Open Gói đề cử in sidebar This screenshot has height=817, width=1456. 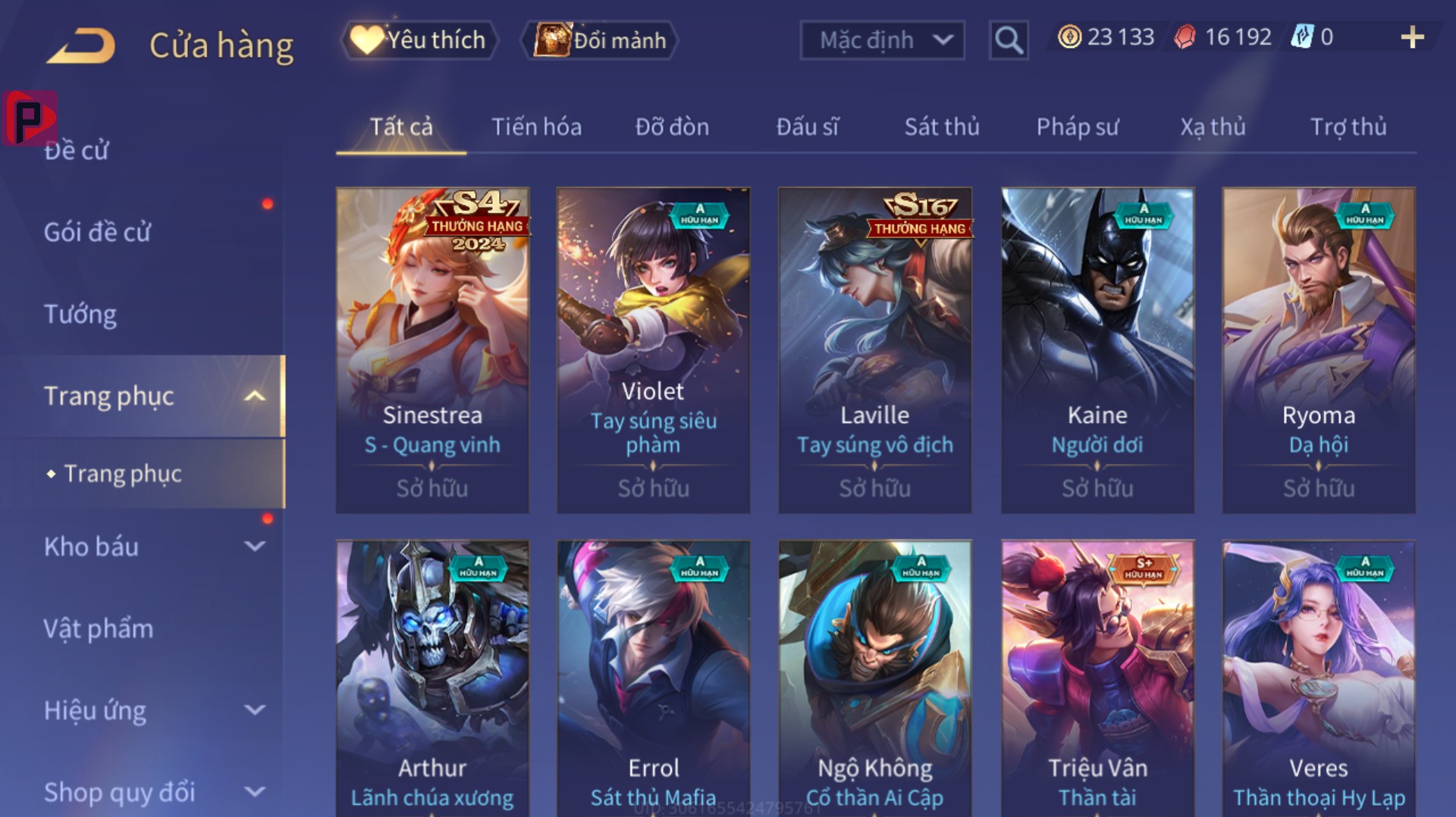tap(97, 232)
